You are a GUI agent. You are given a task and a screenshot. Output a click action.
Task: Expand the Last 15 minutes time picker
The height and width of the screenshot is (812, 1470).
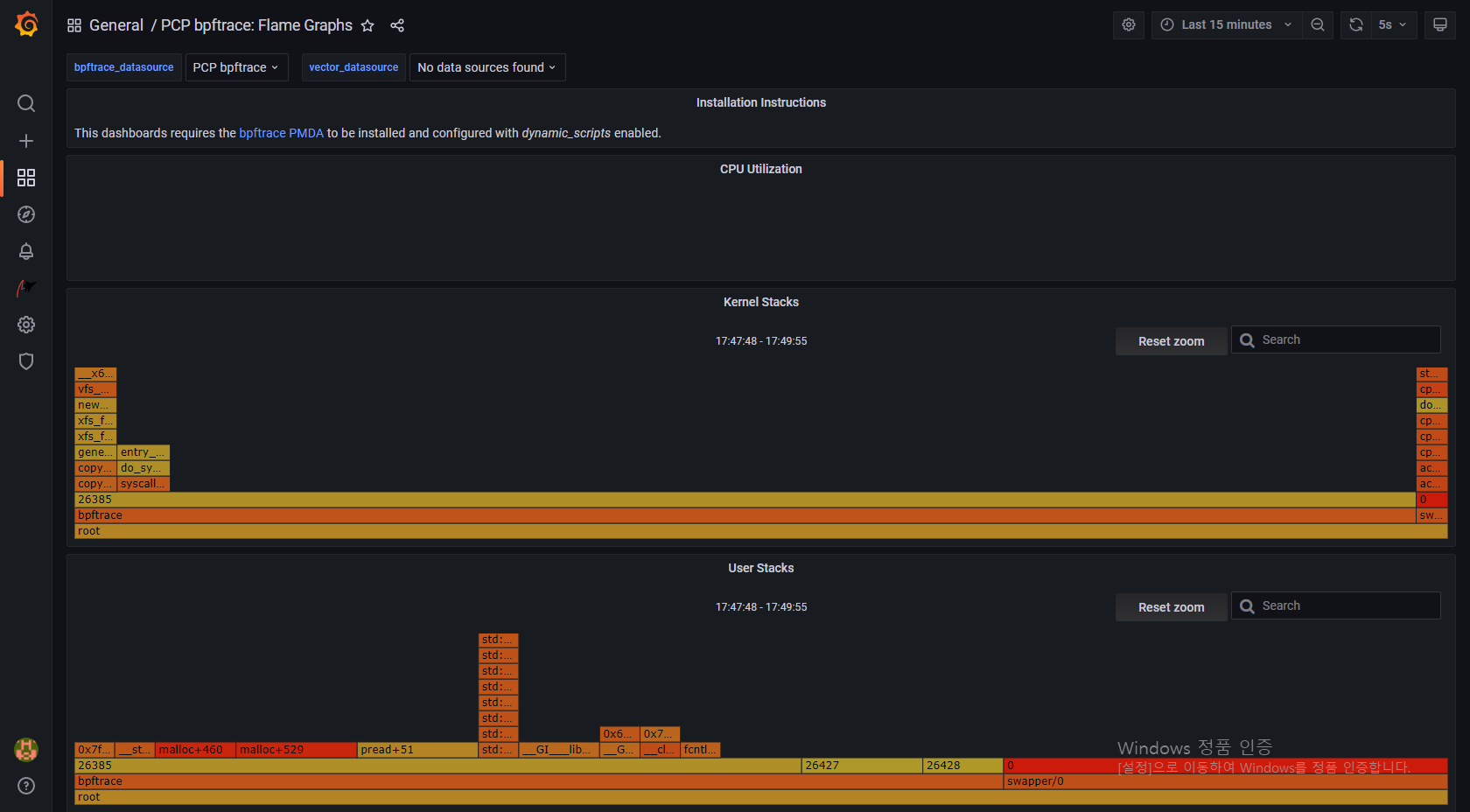click(x=1227, y=24)
